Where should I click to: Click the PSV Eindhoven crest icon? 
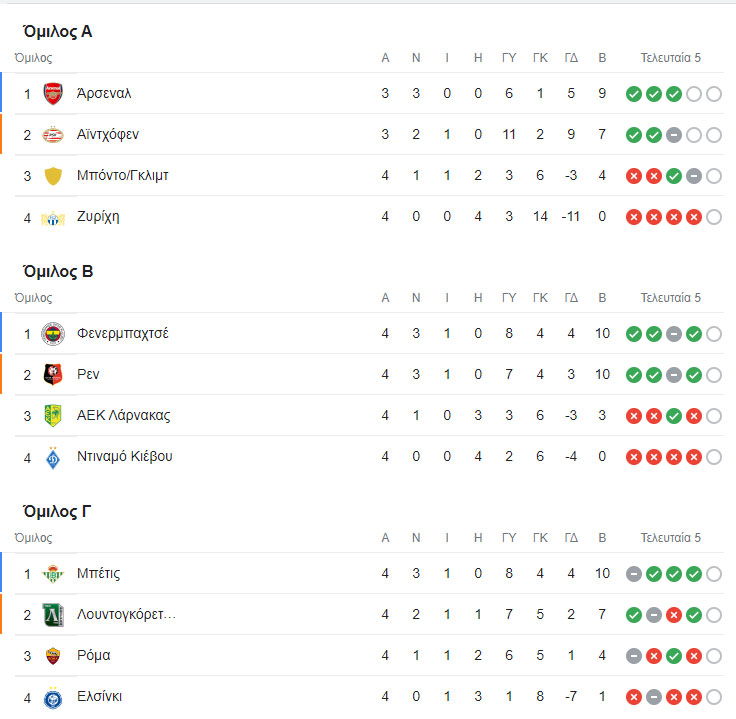tap(53, 135)
